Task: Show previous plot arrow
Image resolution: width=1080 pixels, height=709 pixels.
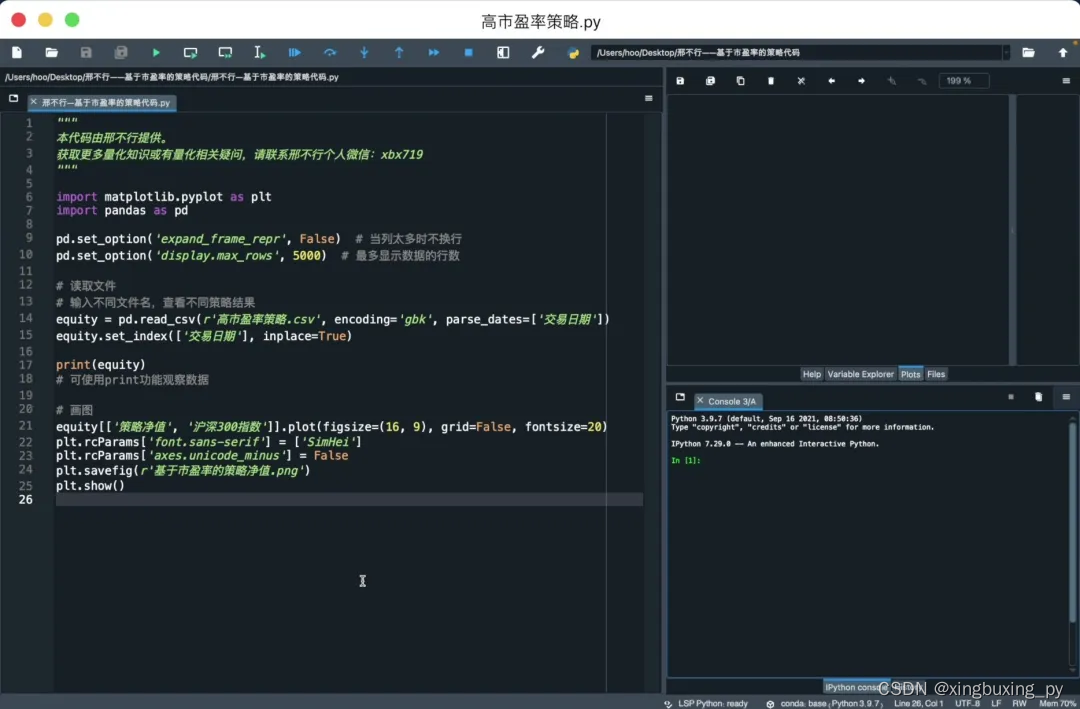Action: [831, 81]
